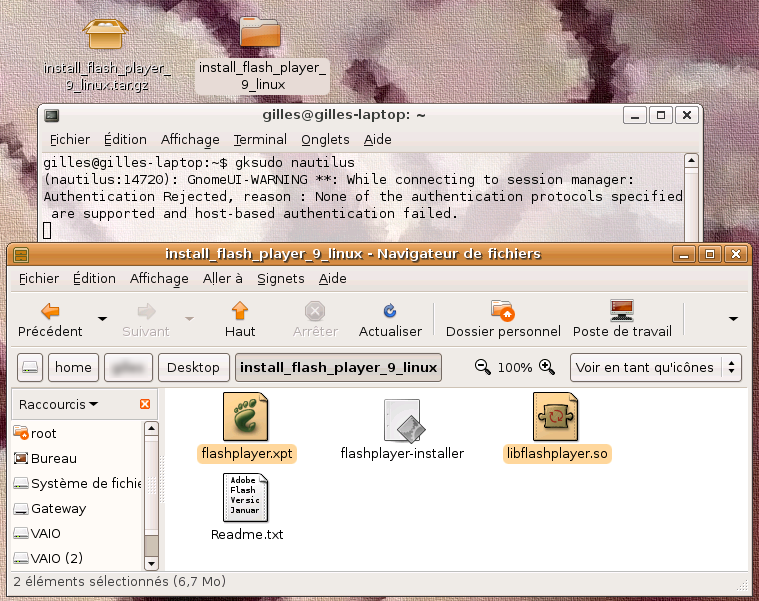759x601 pixels.
Task: Refresh with the Actualiser icon
Action: (390, 311)
